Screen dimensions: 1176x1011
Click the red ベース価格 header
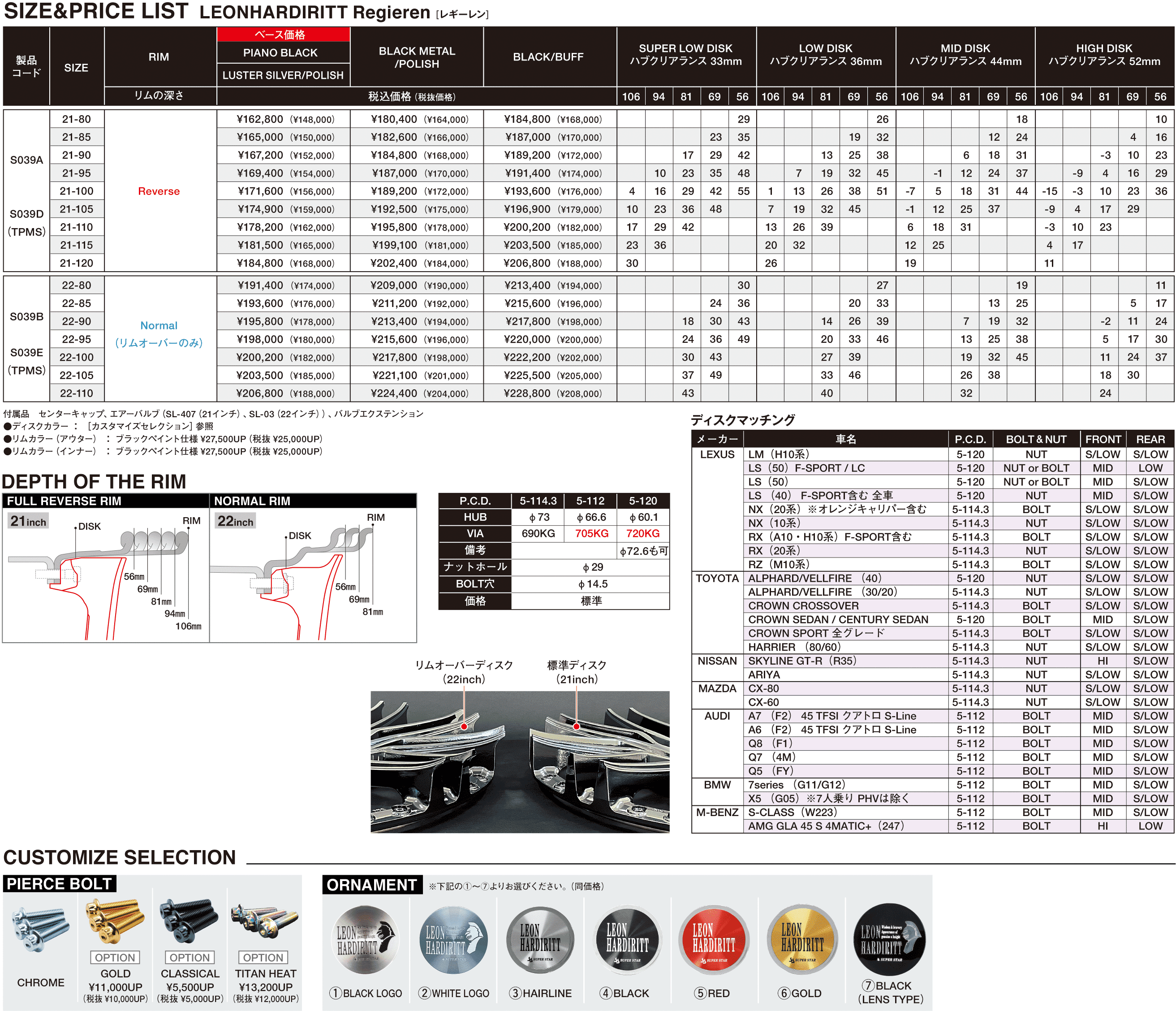pyautogui.click(x=283, y=35)
